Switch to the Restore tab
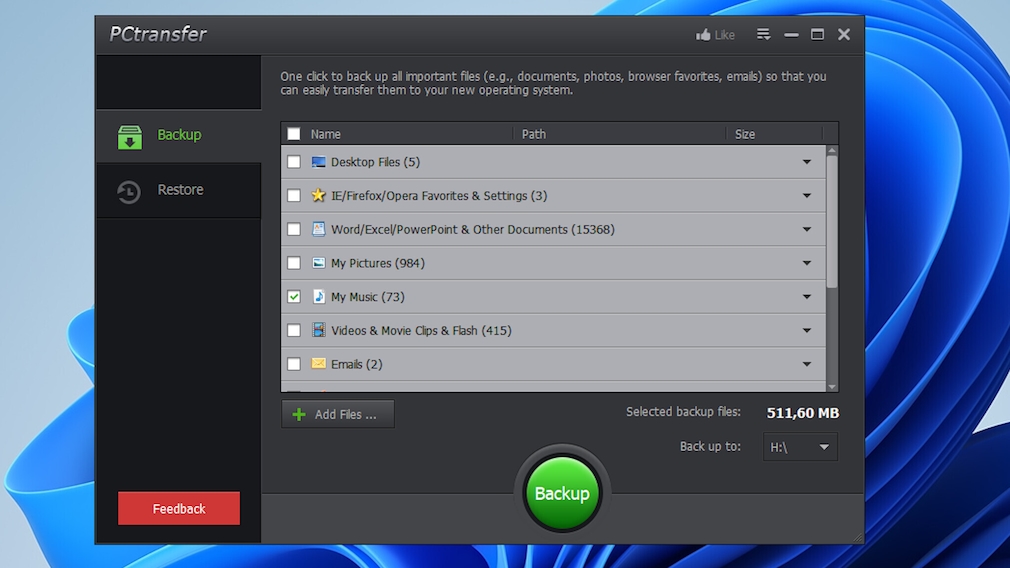This screenshot has width=1010, height=568. click(x=179, y=190)
